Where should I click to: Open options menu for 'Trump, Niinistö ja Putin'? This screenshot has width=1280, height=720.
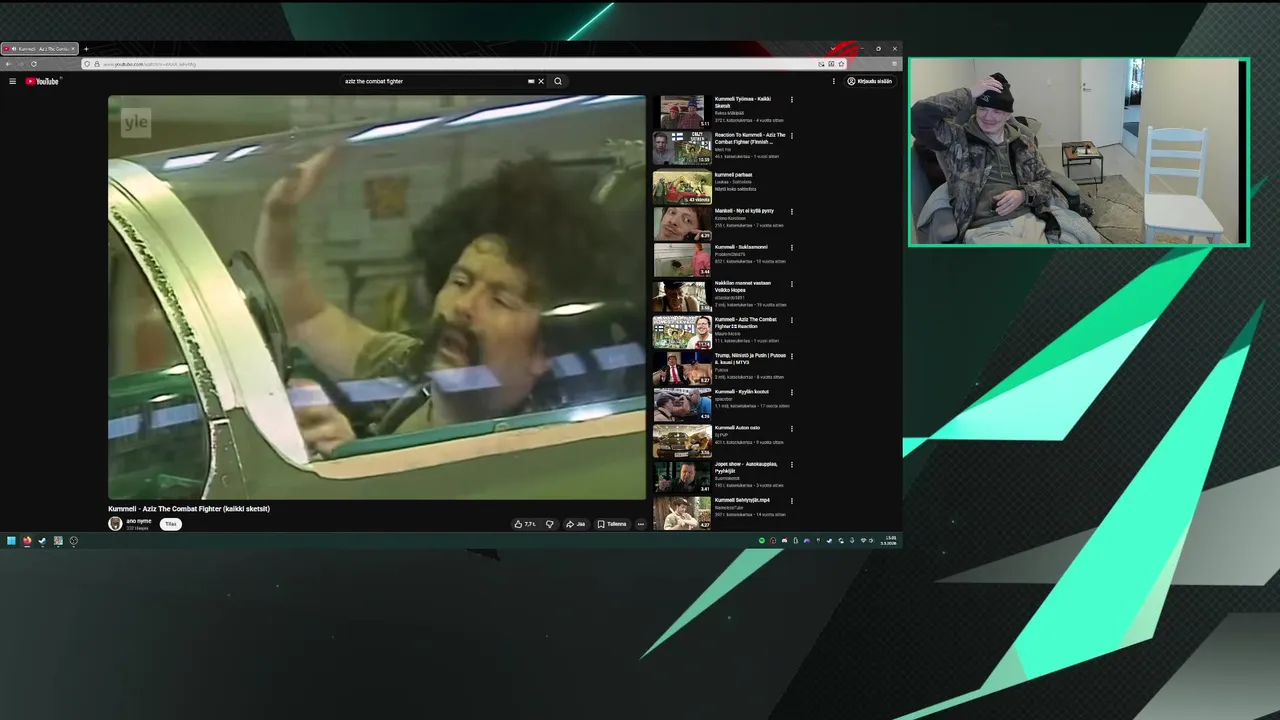click(792, 355)
